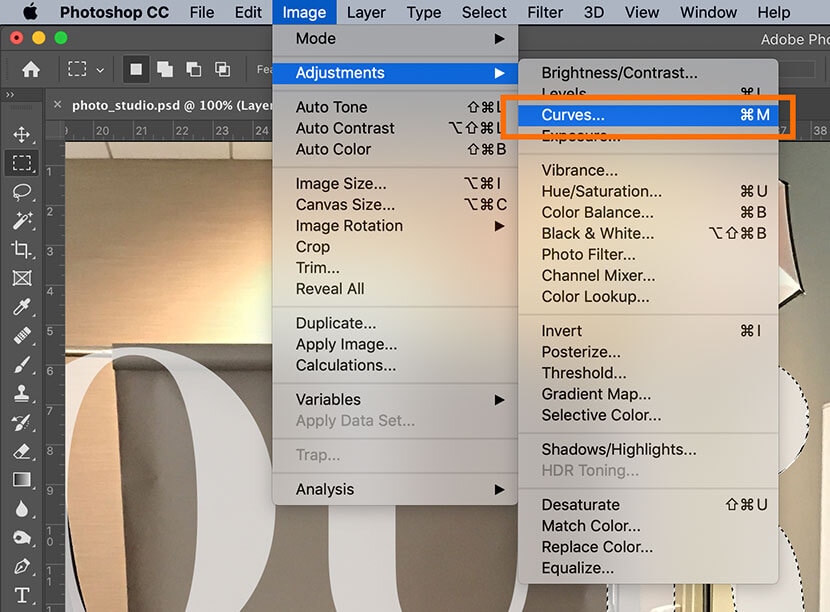The image size is (830, 612).
Task: Select the Move tool
Action: [x=21, y=134]
